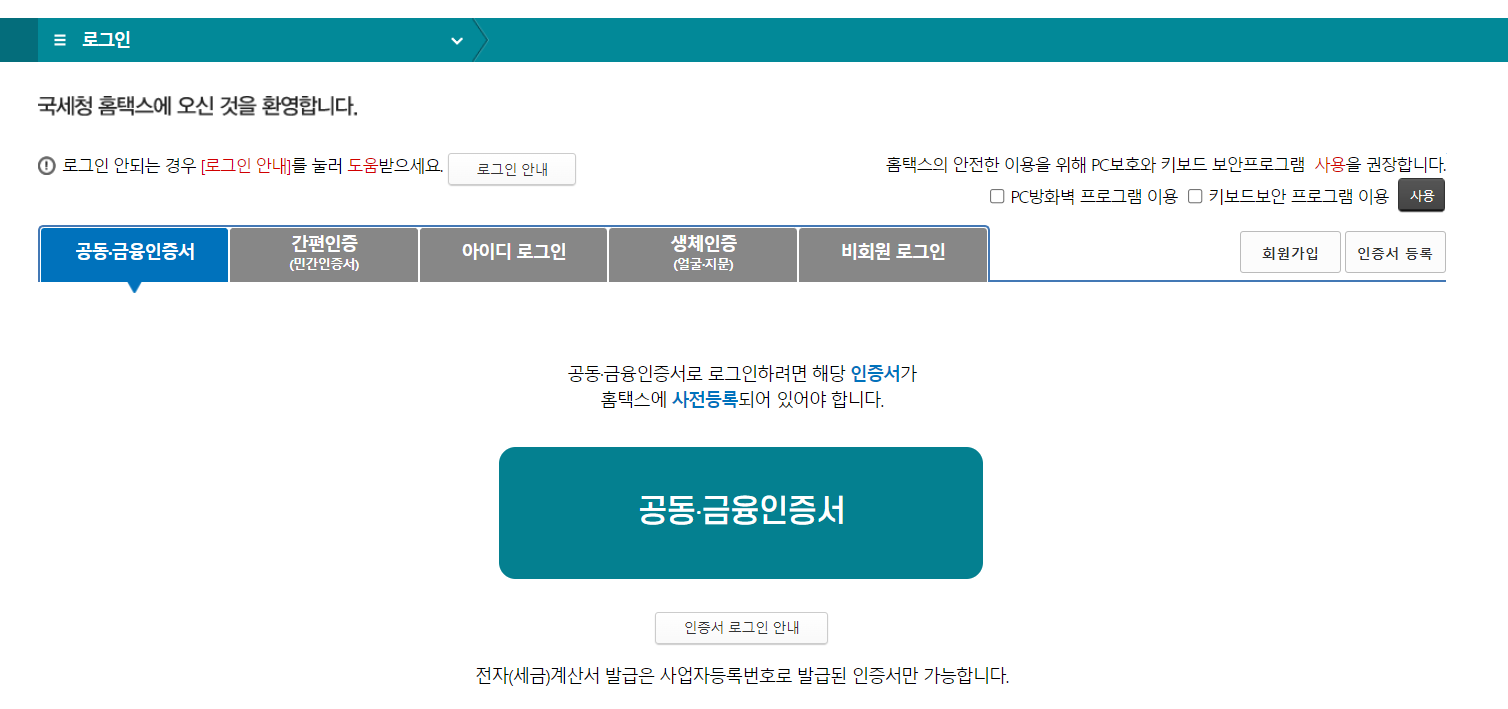The height and width of the screenshot is (709, 1508).
Task: Select the 공동·금융인증서 tab
Action: pos(133,254)
